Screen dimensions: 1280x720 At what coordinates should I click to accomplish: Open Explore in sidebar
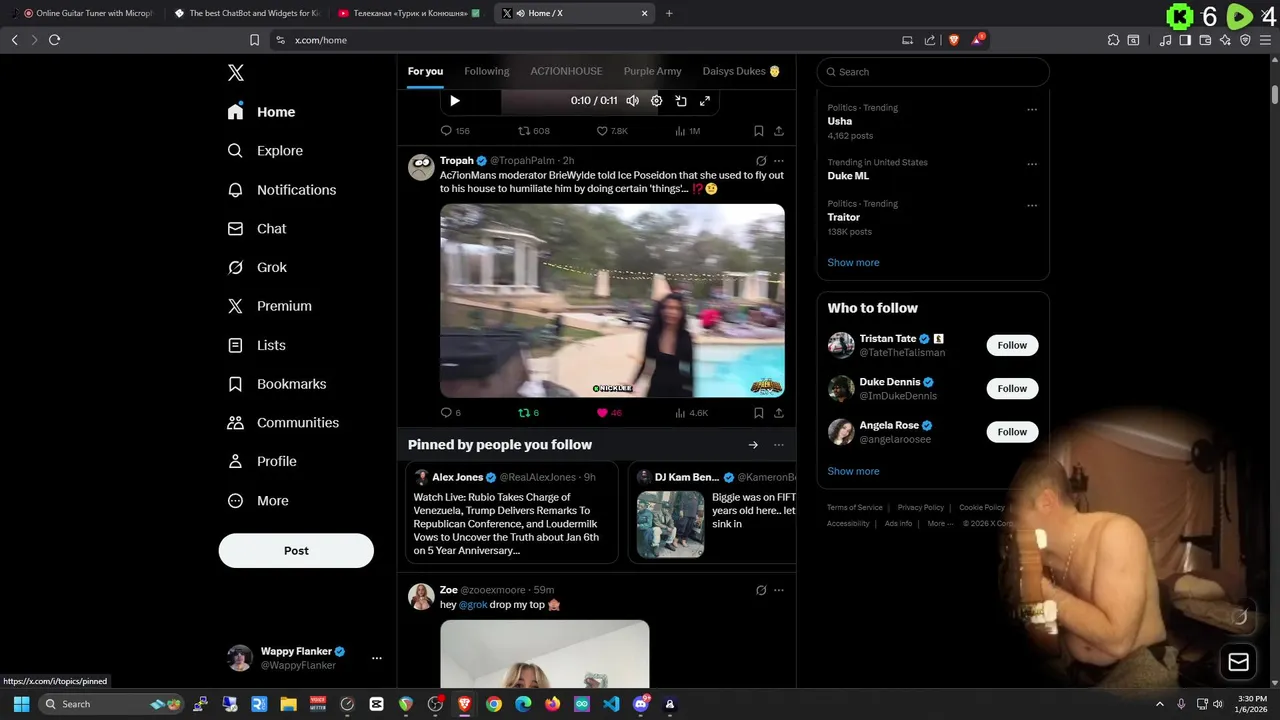click(265, 151)
